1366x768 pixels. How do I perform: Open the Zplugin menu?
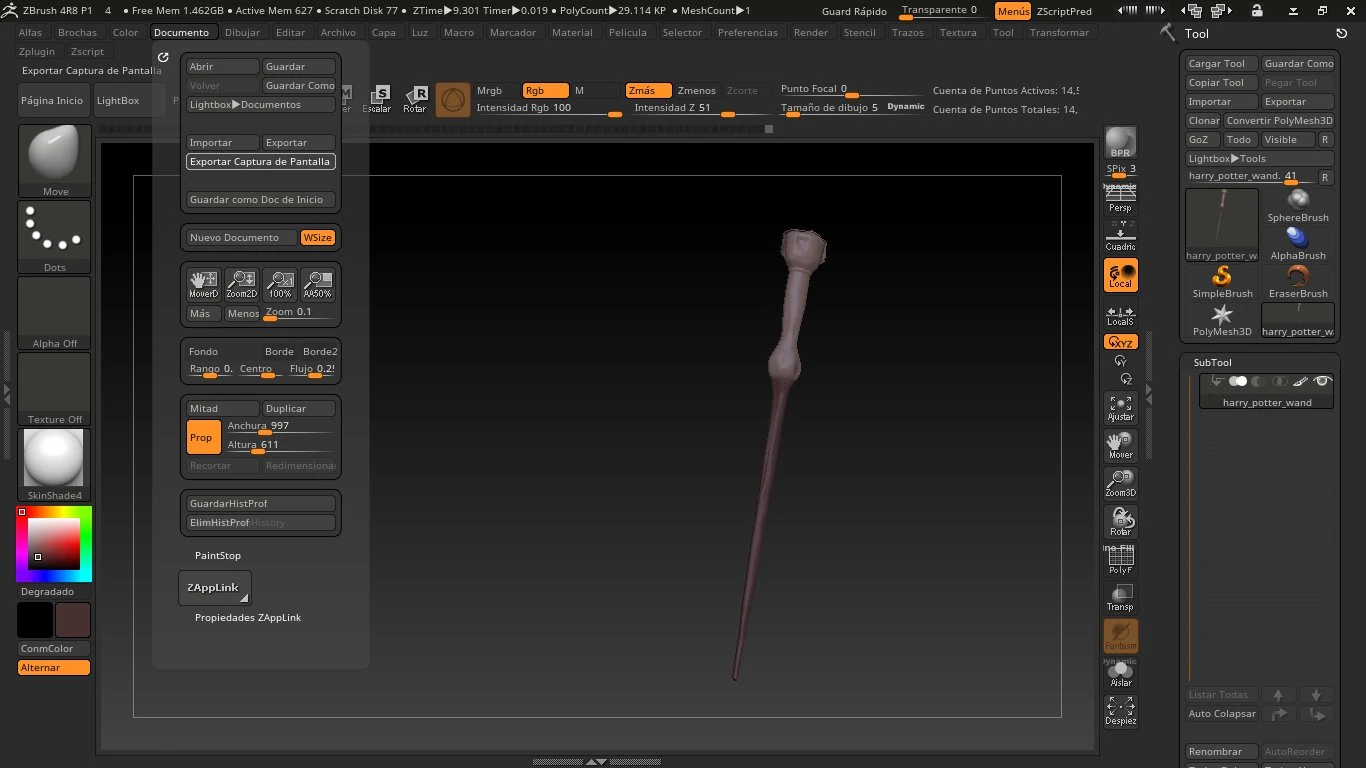tap(37, 51)
